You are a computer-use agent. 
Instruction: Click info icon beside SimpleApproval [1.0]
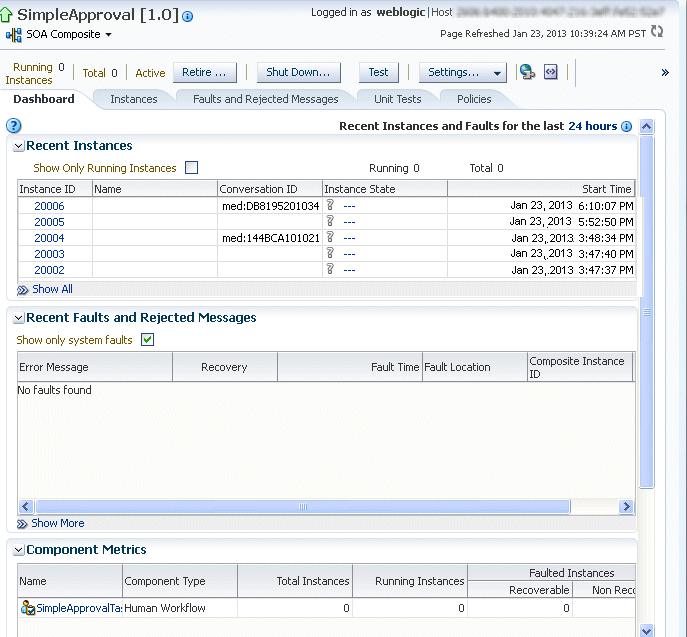click(x=188, y=17)
